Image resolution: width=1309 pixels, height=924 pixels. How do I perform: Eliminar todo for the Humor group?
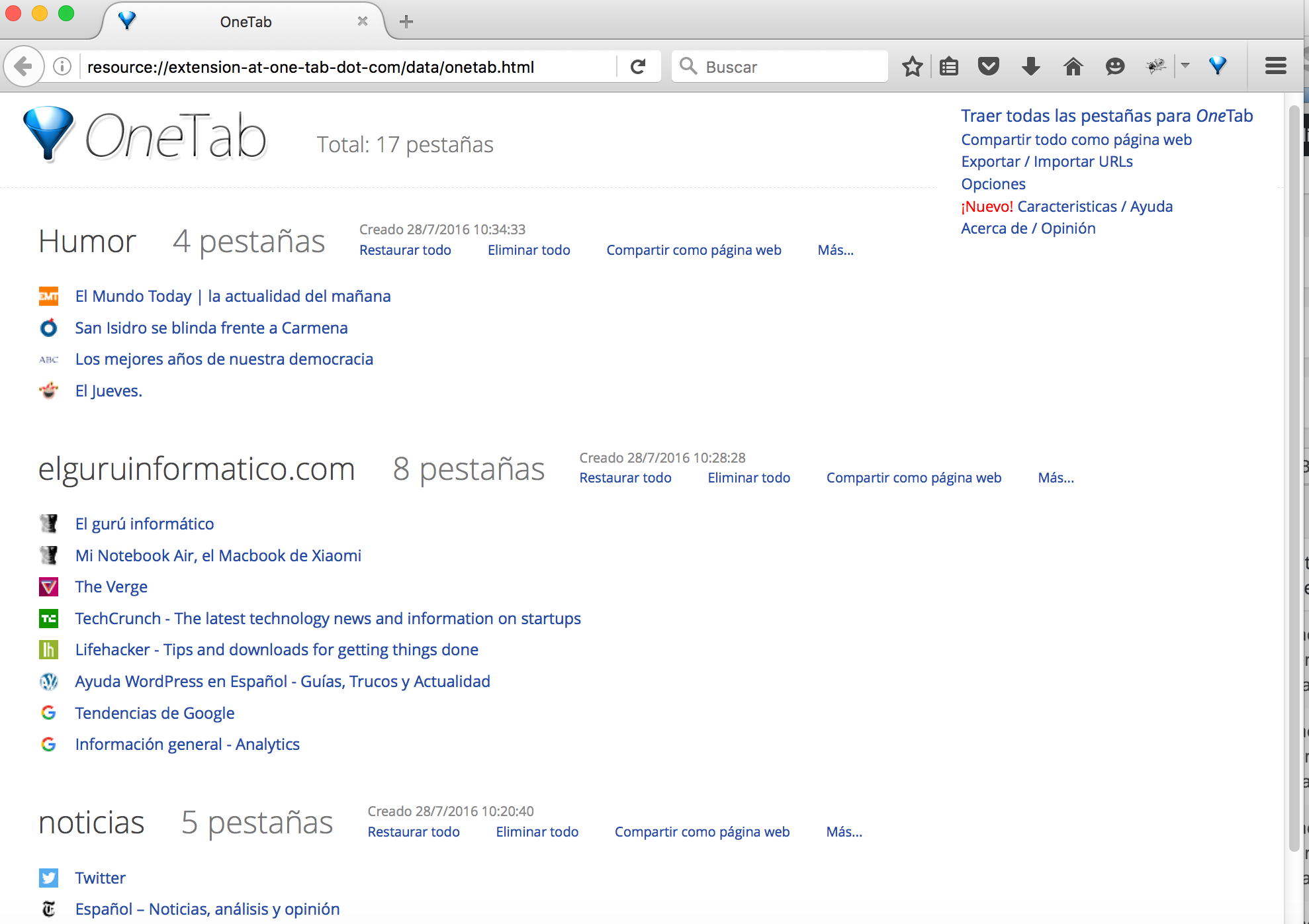[x=529, y=250]
